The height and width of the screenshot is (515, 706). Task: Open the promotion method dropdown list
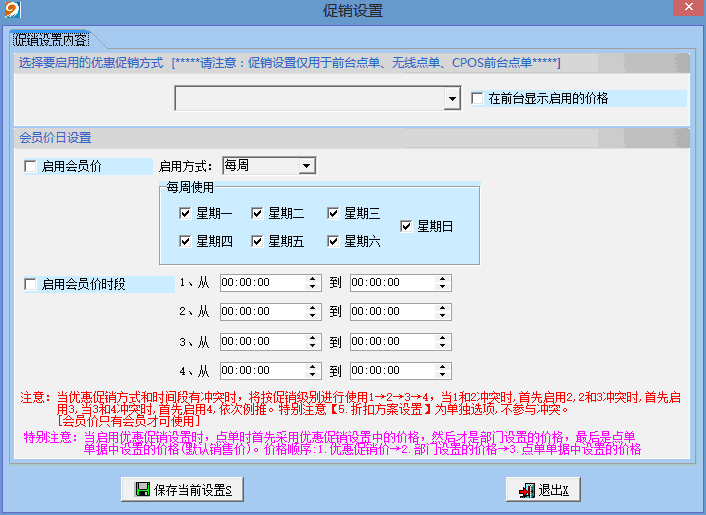[451, 99]
